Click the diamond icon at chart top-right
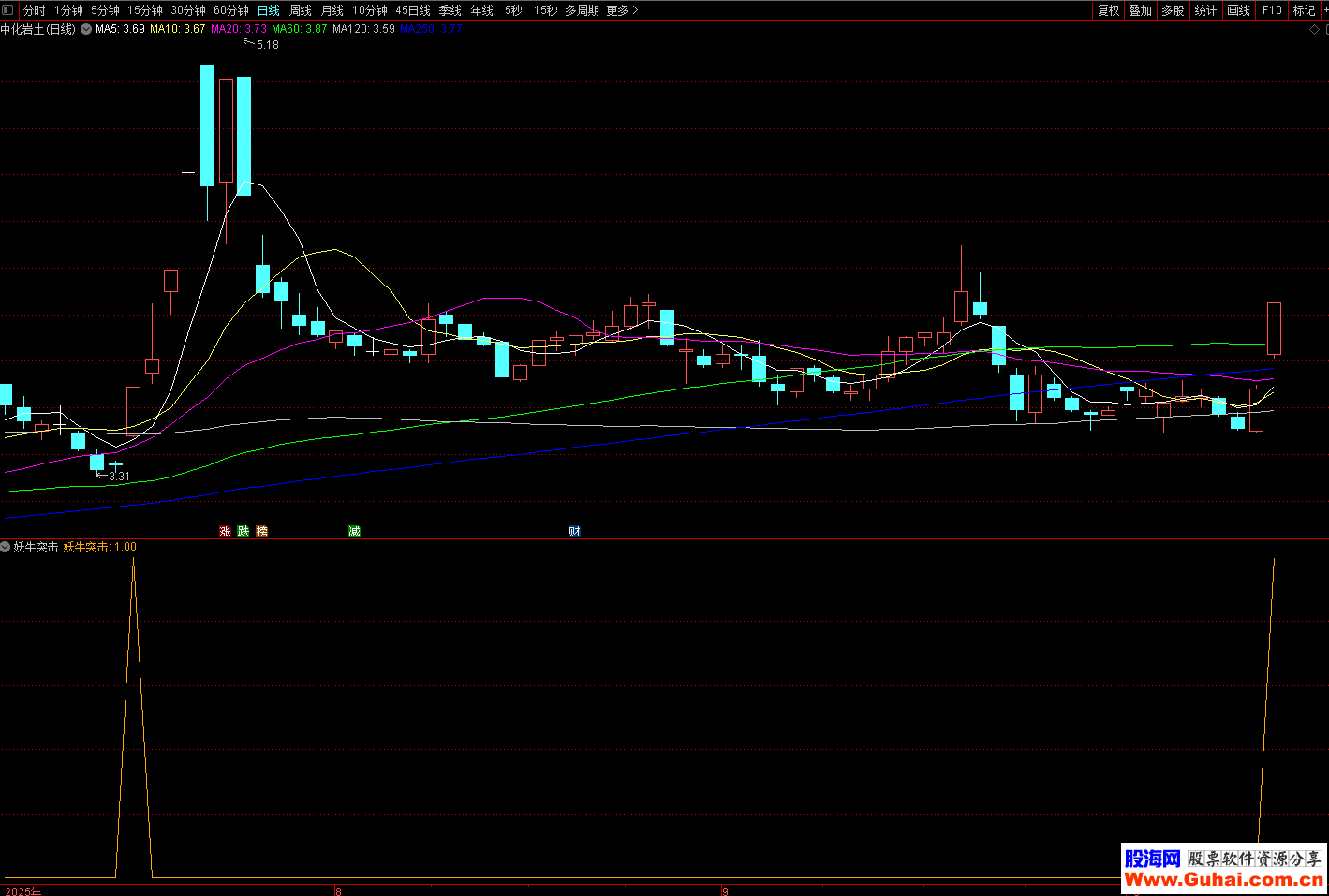 tap(1314, 30)
